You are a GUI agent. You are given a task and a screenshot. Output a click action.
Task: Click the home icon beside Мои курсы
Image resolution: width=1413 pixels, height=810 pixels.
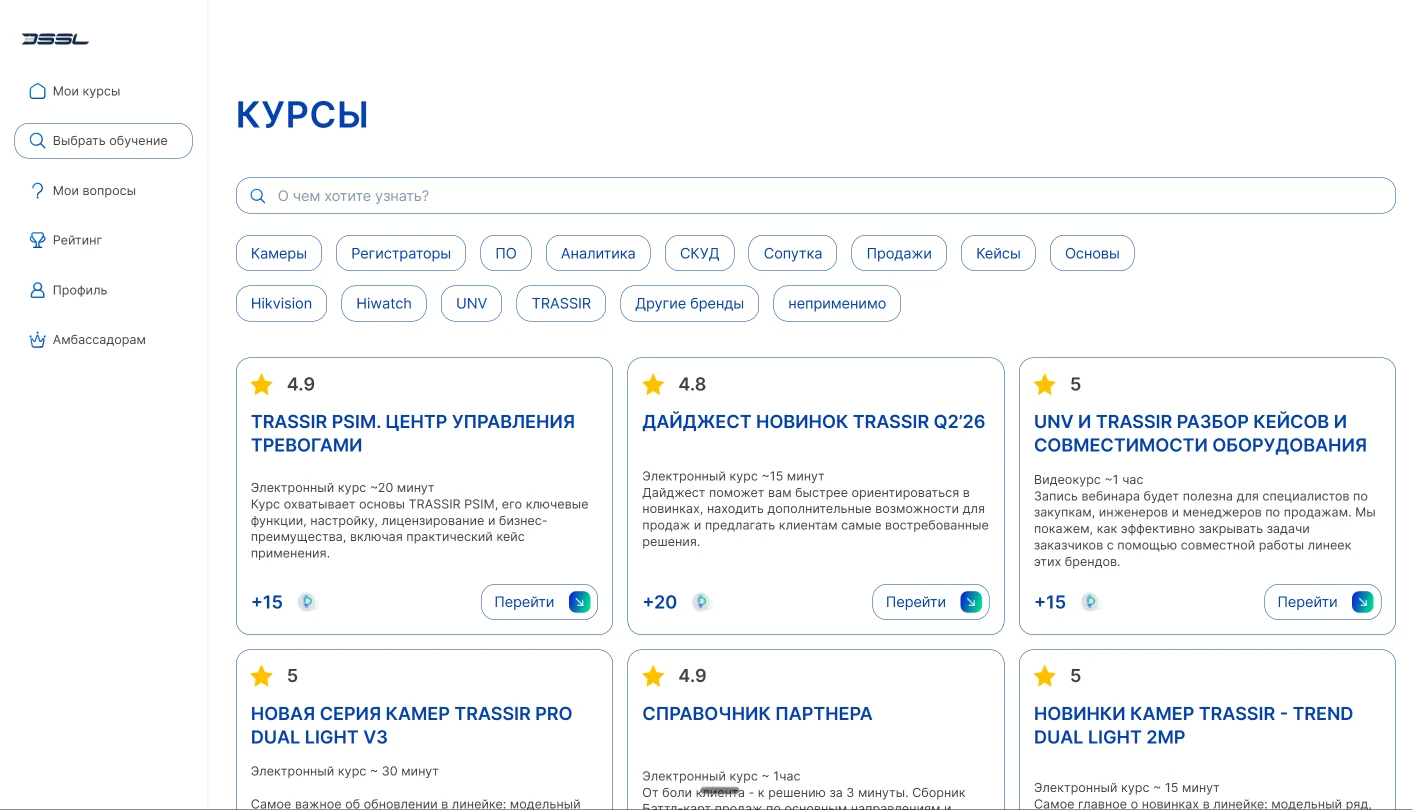point(38,91)
